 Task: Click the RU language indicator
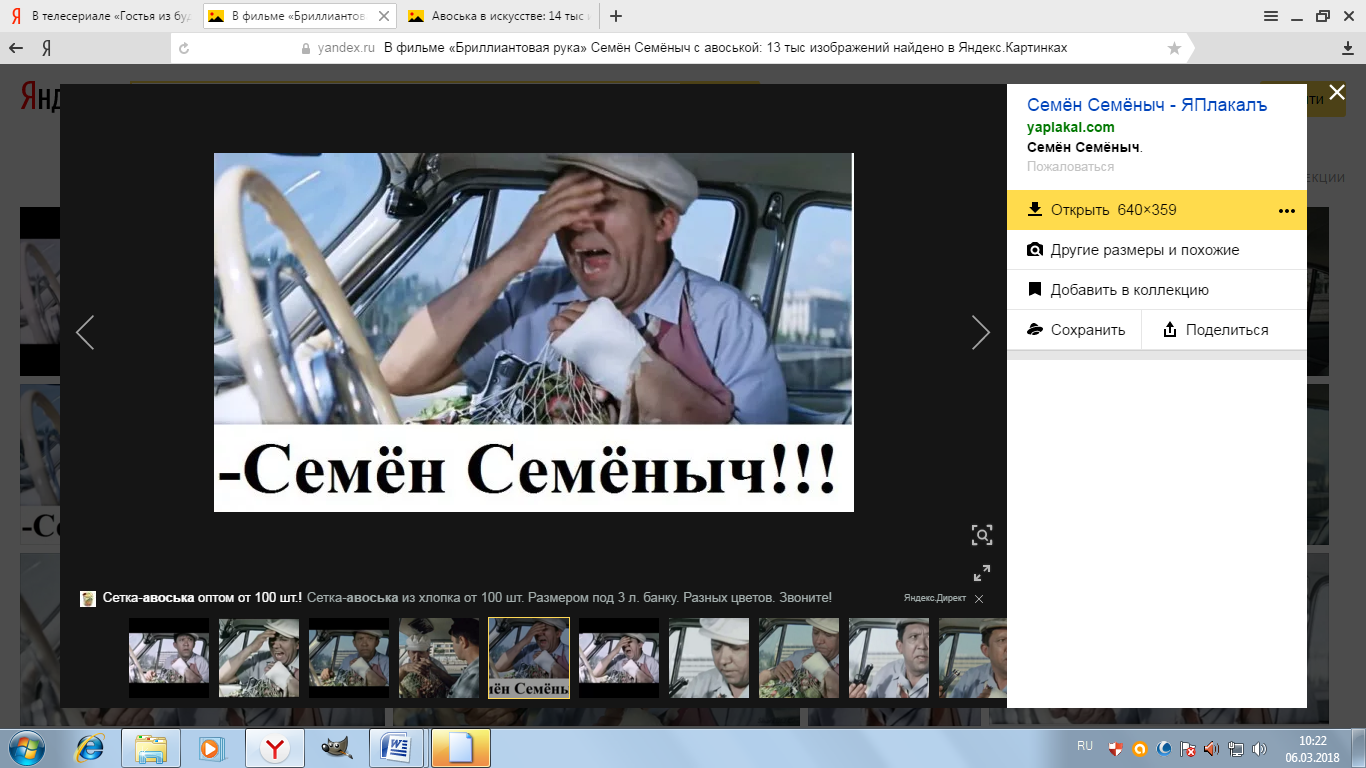(1085, 746)
